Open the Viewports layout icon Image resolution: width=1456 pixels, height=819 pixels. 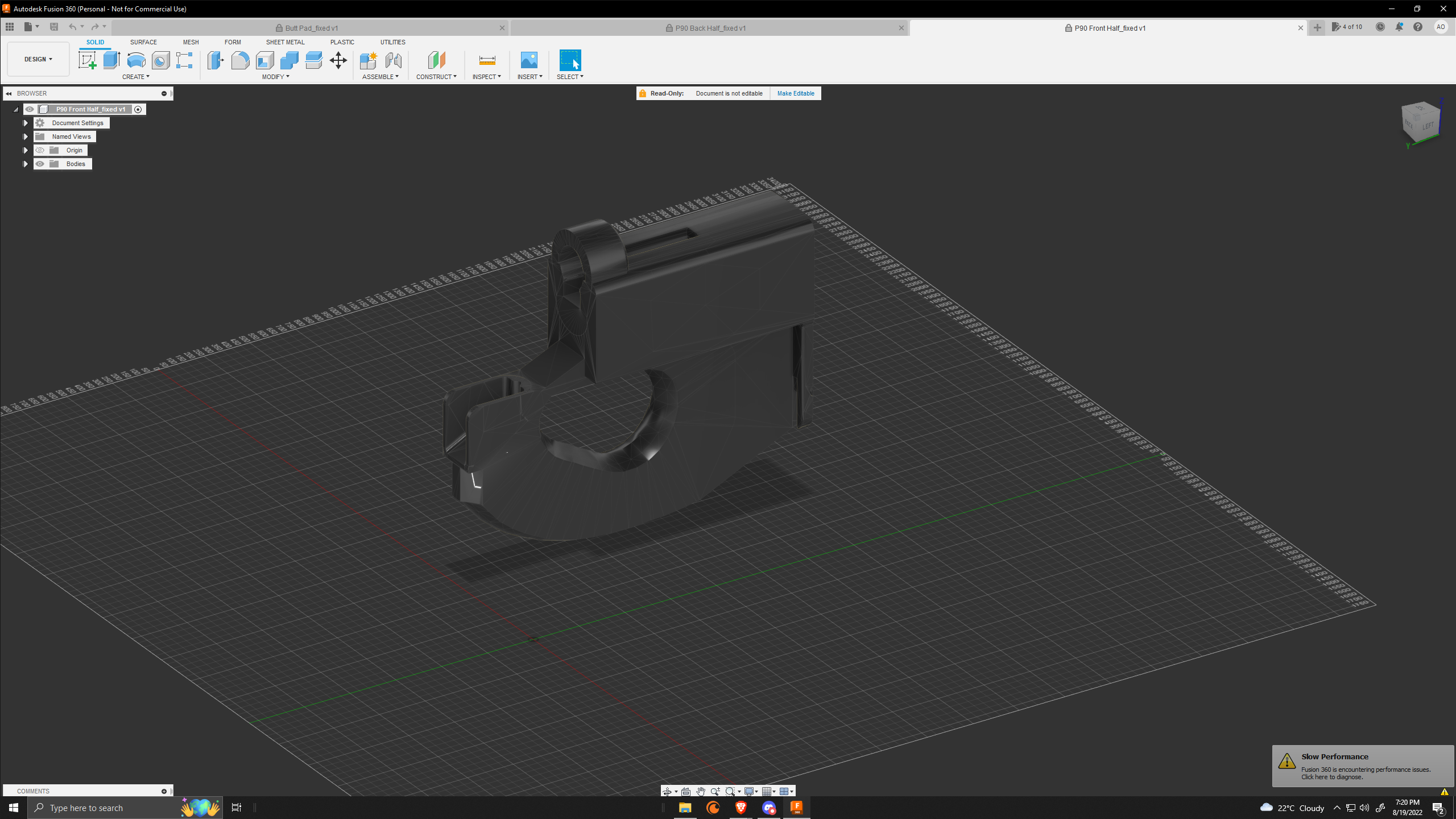784,791
